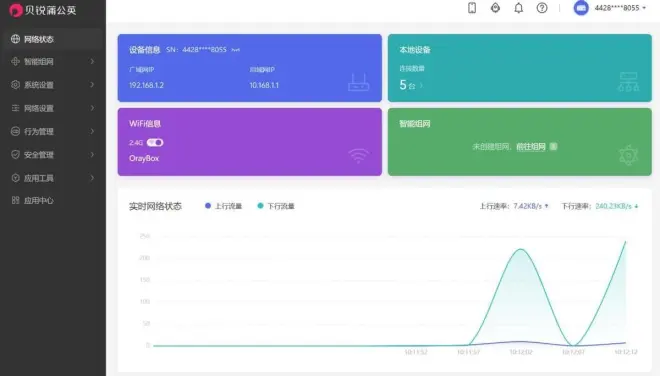Click the support headset icon in header
This screenshot has width=660, height=376.
tap(495, 8)
